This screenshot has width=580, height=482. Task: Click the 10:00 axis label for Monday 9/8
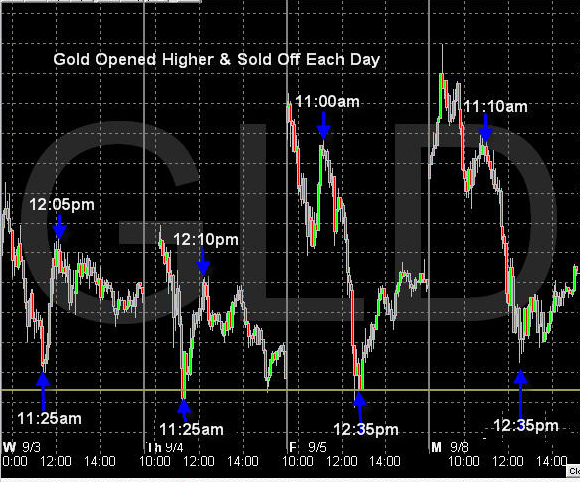coord(464,461)
